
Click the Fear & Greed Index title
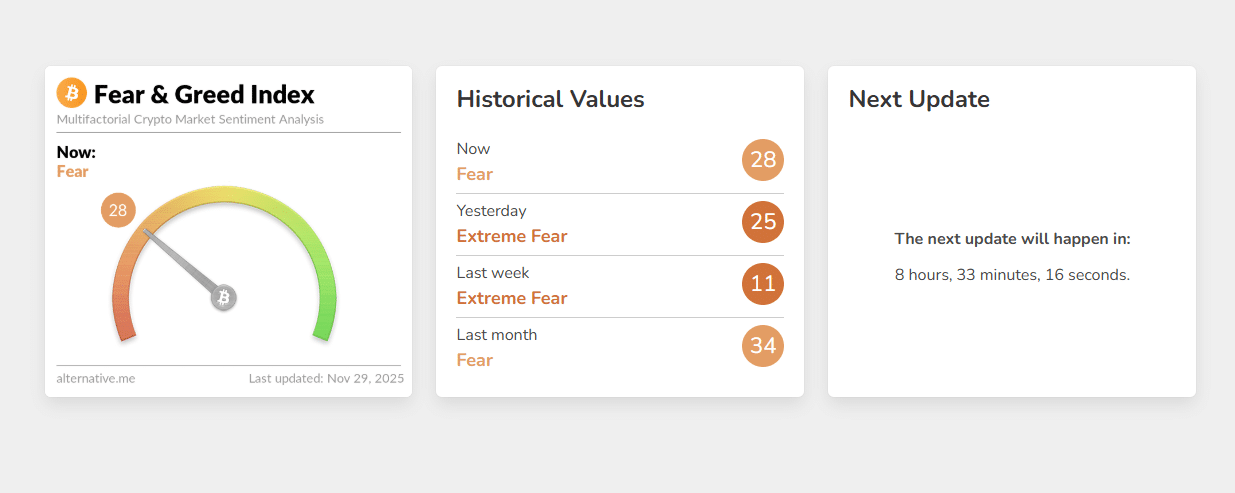coord(204,95)
